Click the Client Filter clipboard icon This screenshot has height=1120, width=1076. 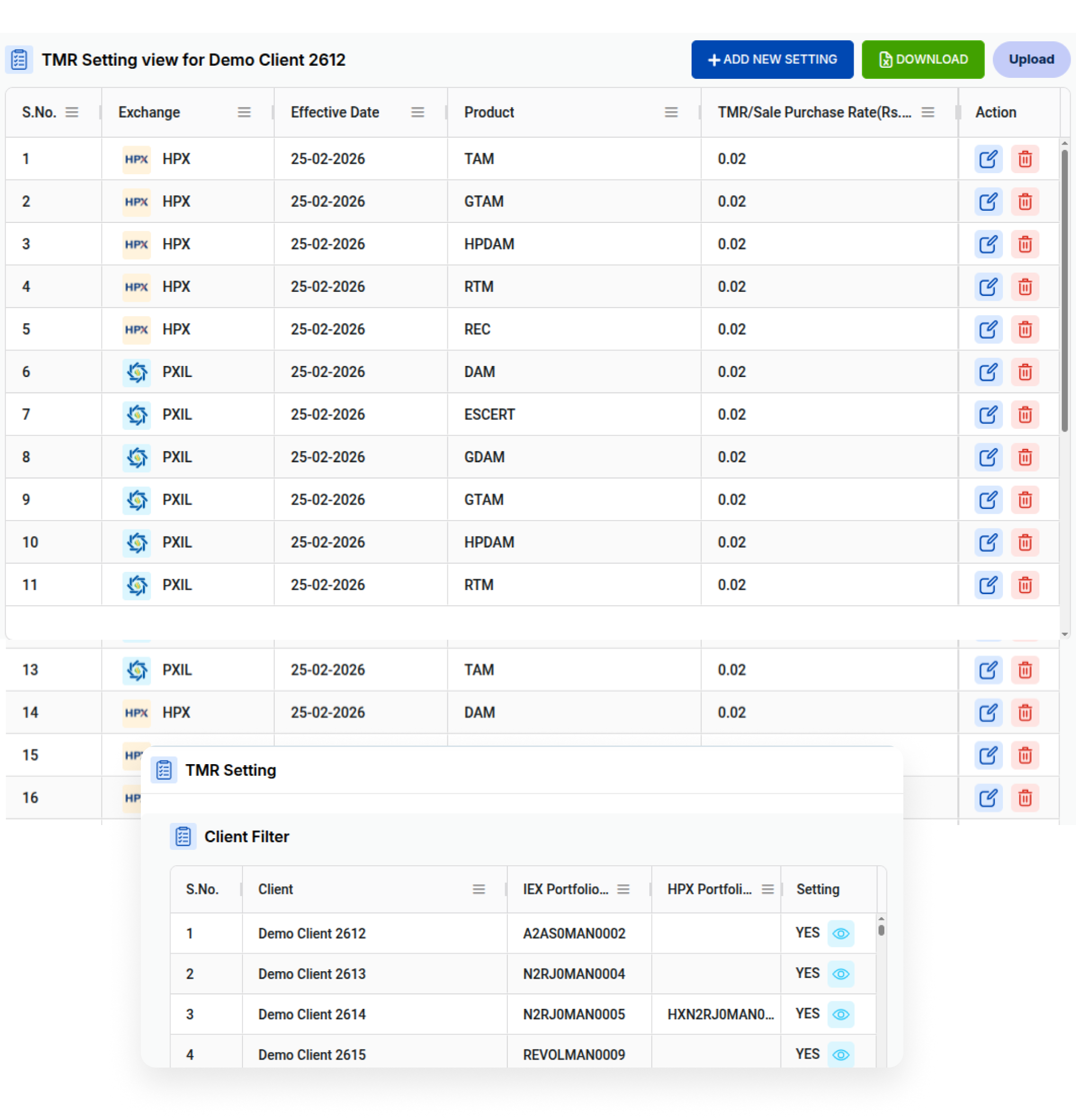tap(183, 836)
